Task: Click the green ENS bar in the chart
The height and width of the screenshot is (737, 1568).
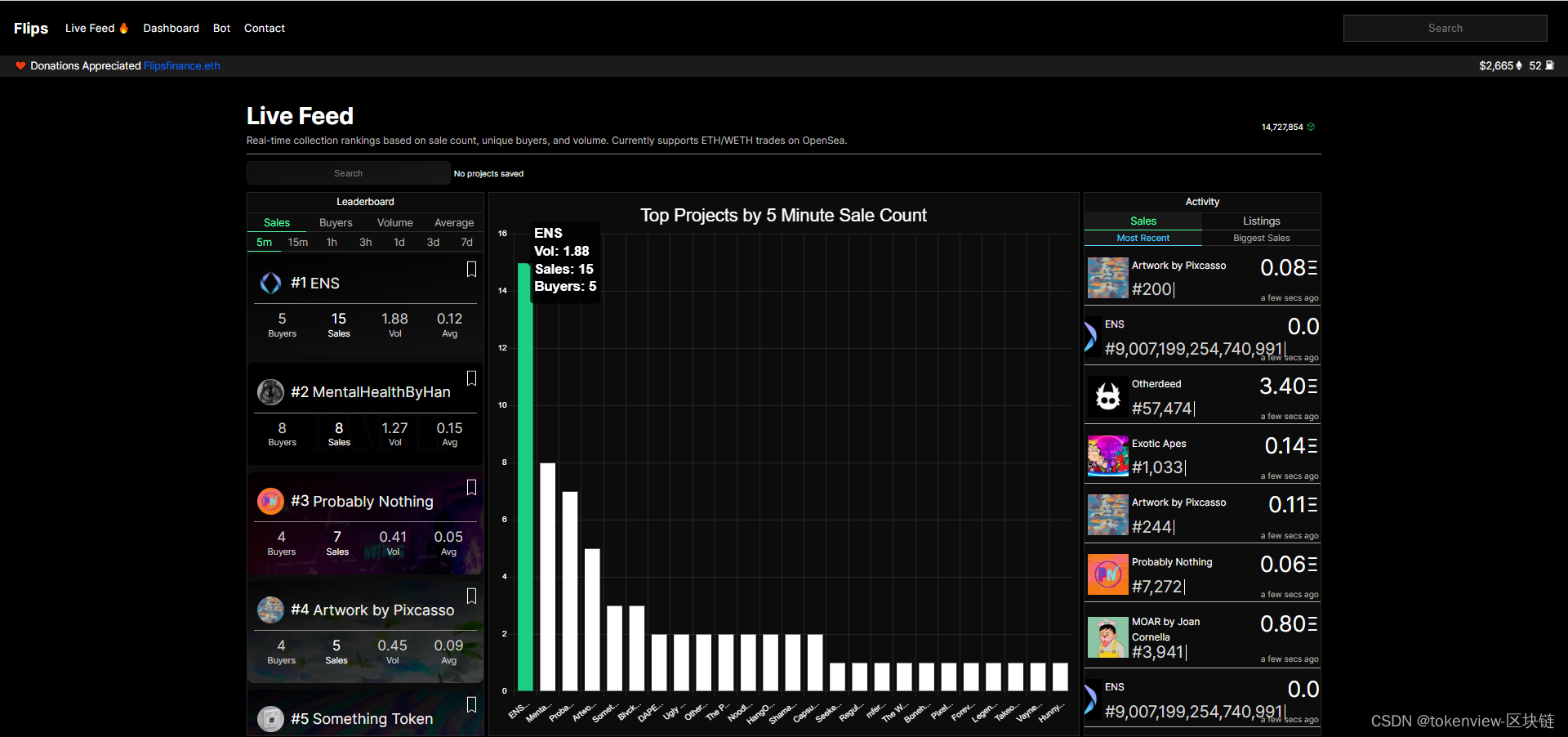Action: (x=525, y=476)
